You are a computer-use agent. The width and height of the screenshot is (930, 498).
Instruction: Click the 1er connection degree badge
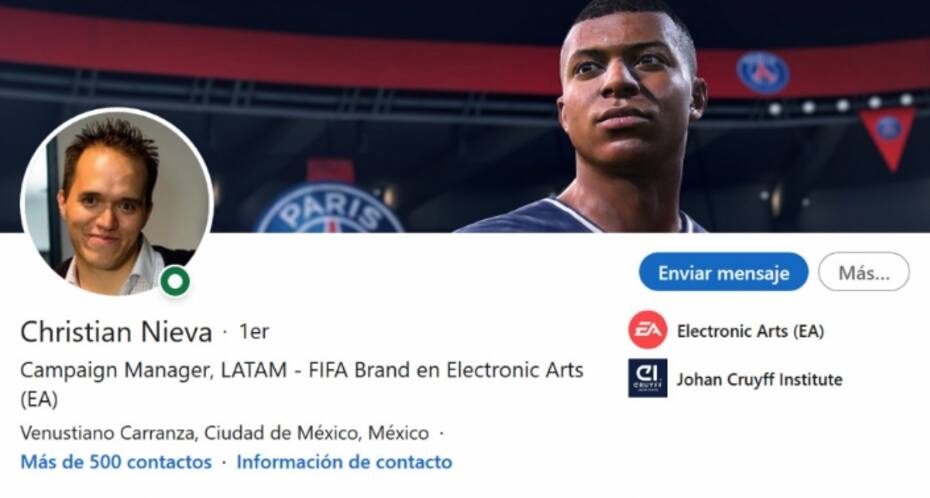coord(254,332)
